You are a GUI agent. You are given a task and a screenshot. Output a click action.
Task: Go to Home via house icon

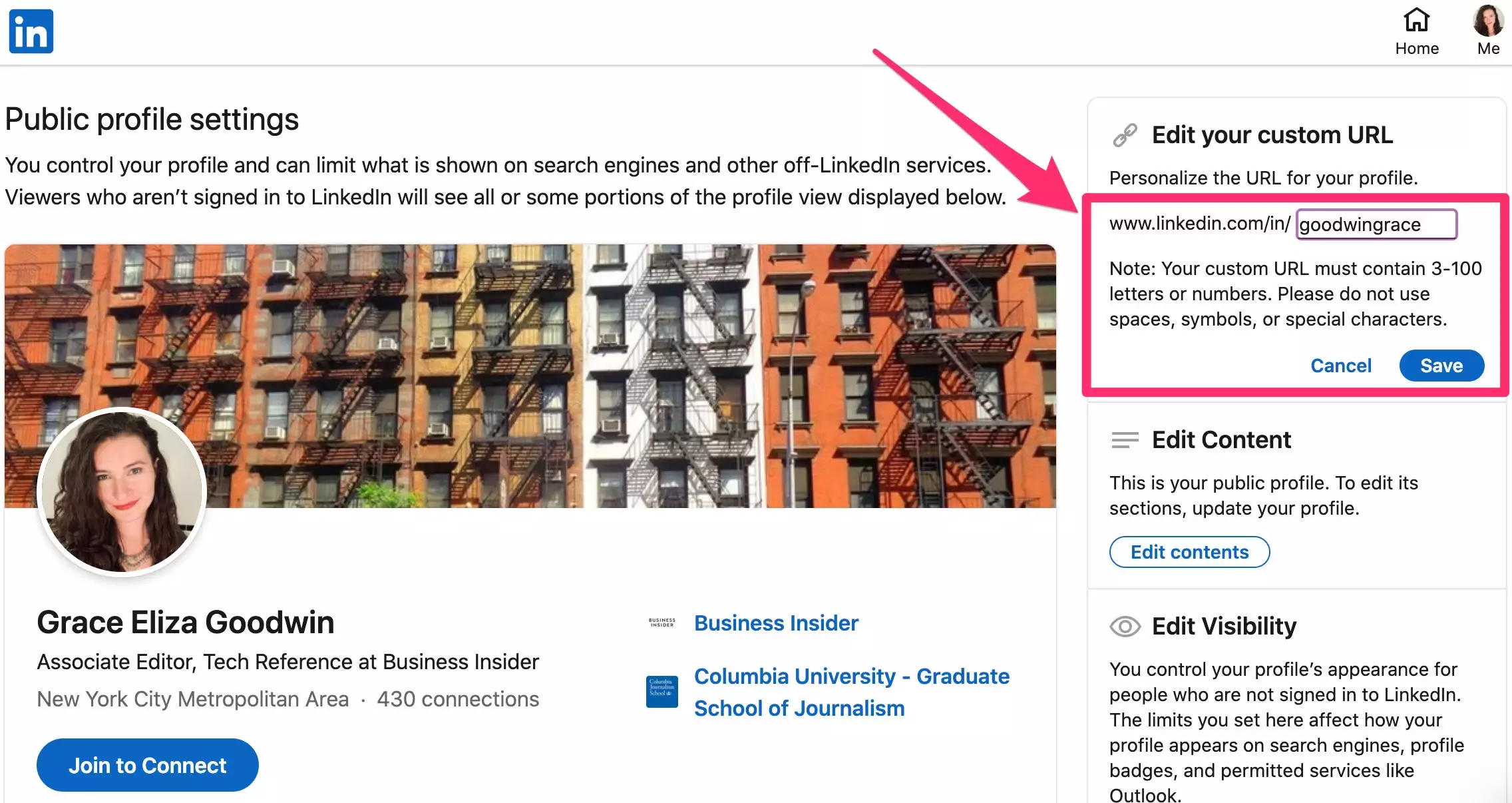[x=1416, y=20]
